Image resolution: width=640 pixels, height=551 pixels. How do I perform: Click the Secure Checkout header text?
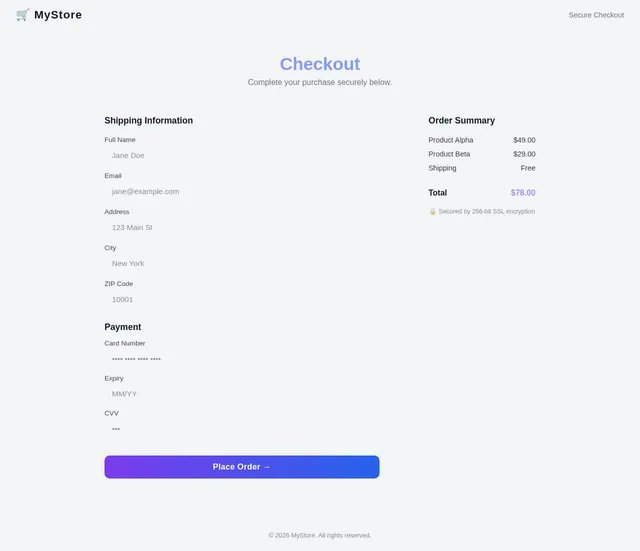[596, 15]
